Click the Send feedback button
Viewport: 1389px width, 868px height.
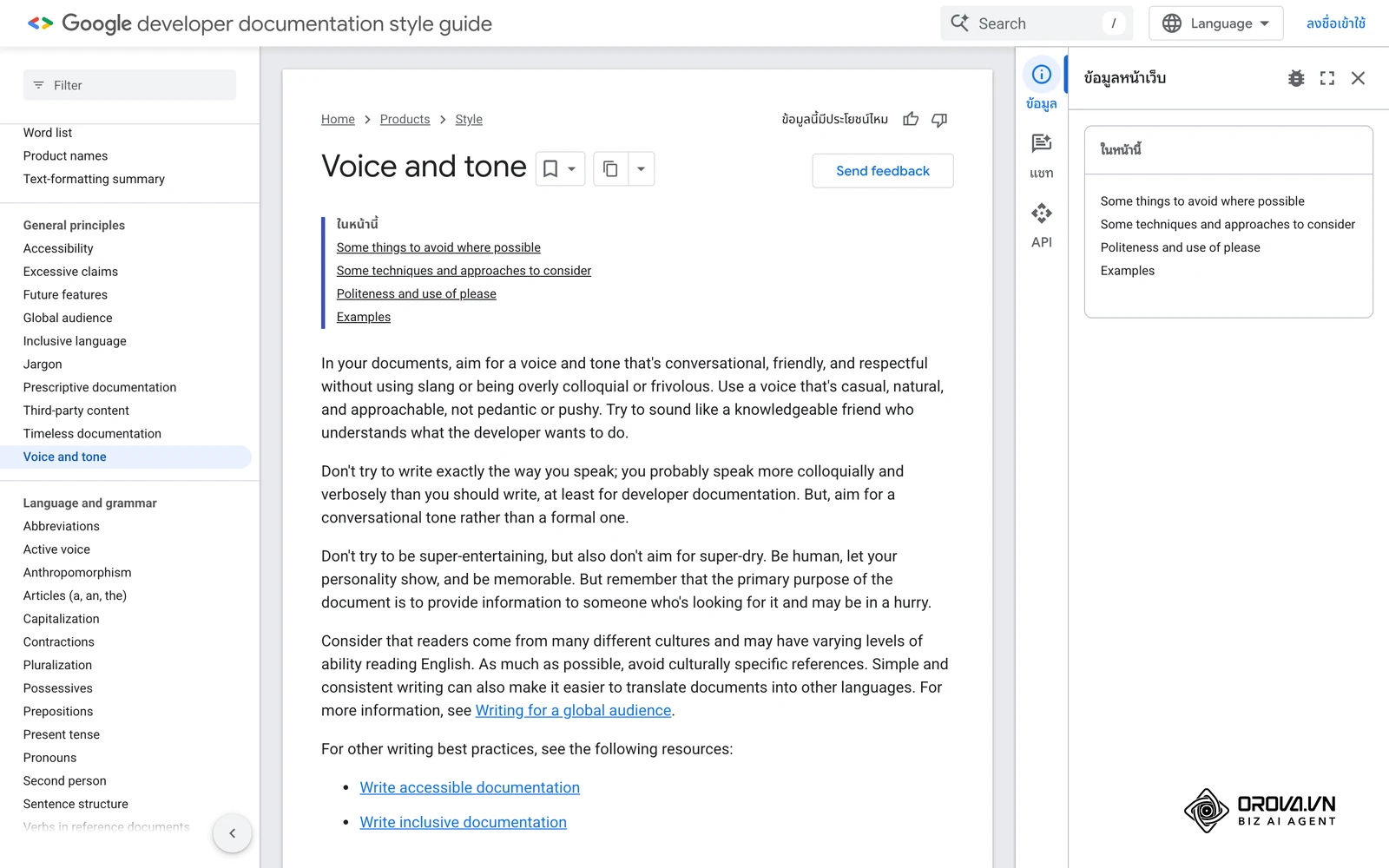point(883,171)
